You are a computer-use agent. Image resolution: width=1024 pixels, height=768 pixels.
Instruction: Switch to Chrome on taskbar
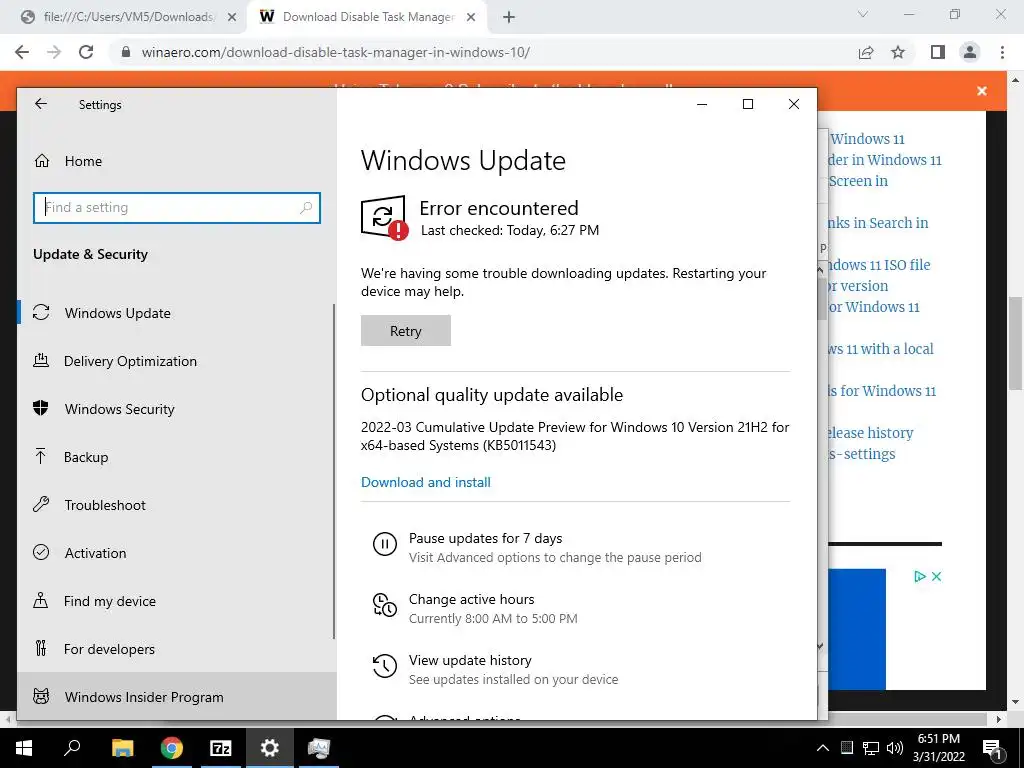click(x=172, y=748)
